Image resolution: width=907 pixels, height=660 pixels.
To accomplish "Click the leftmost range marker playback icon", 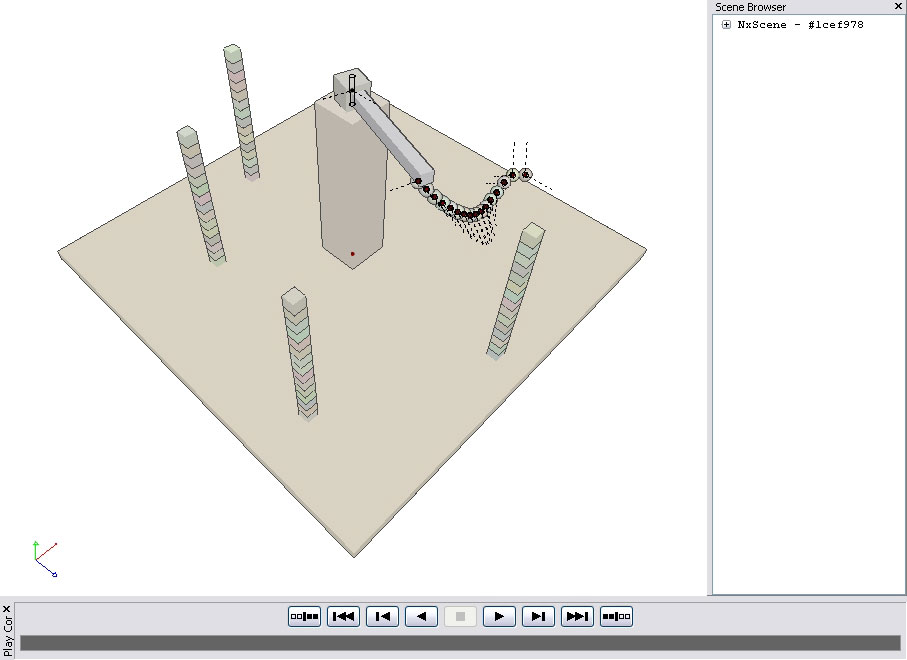I will pyautogui.click(x=304, y=616).
